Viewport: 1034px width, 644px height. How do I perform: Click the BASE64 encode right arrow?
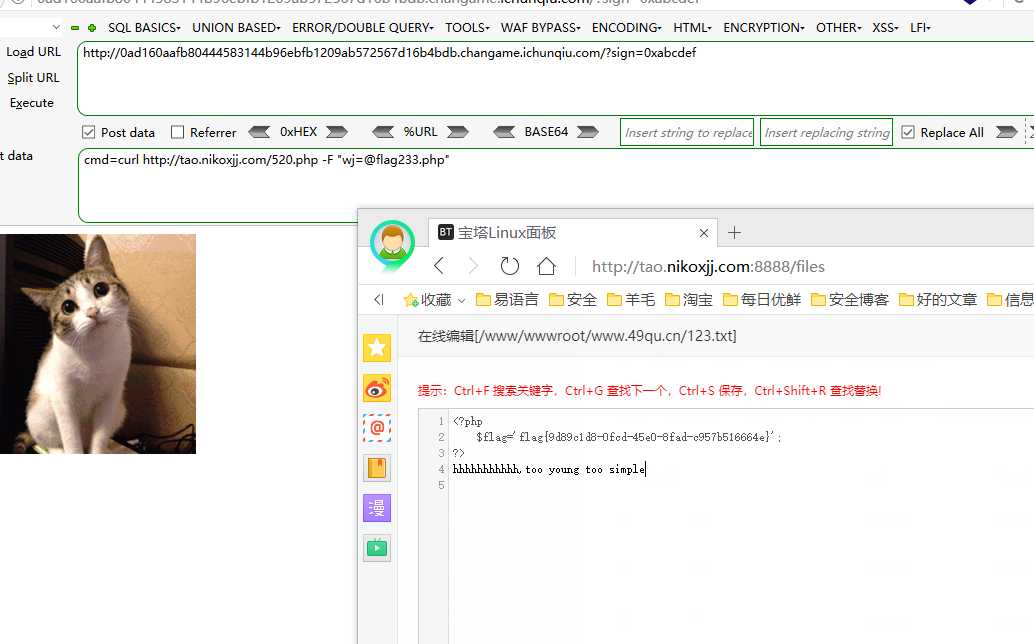coord(588,132)
